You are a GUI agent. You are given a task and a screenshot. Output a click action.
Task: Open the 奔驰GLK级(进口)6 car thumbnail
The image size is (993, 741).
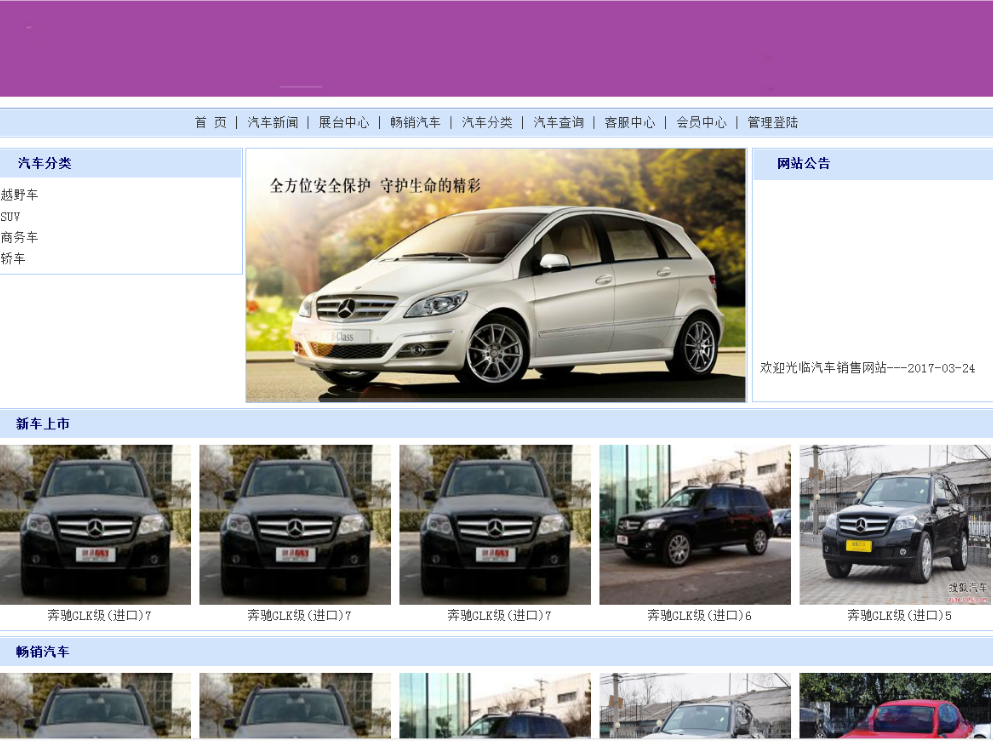tap(695, 524)
